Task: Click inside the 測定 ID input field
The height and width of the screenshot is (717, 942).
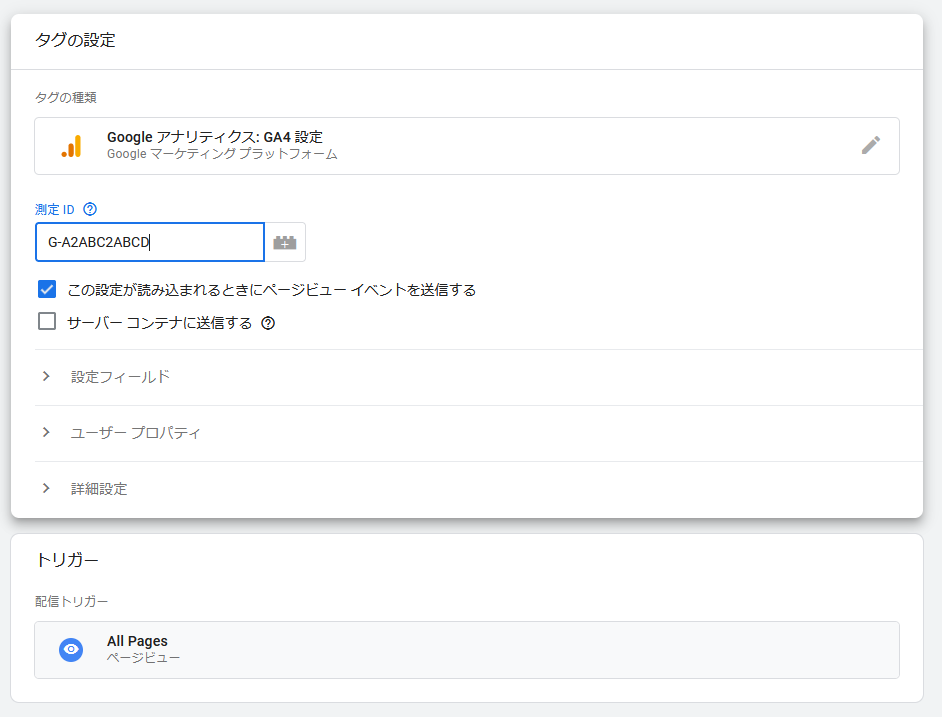Action: 150,242
